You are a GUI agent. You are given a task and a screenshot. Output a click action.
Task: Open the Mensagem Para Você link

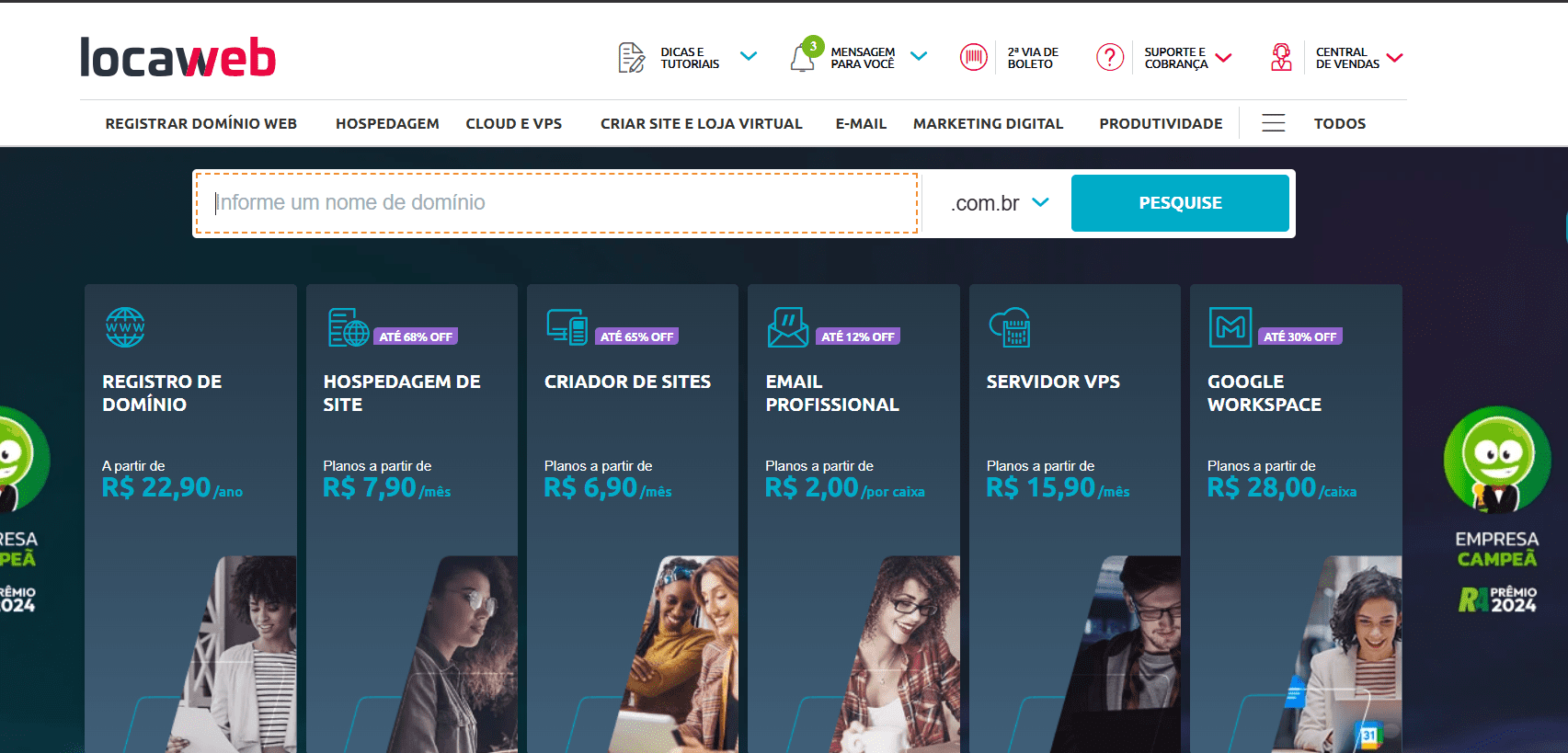(863, 58)
